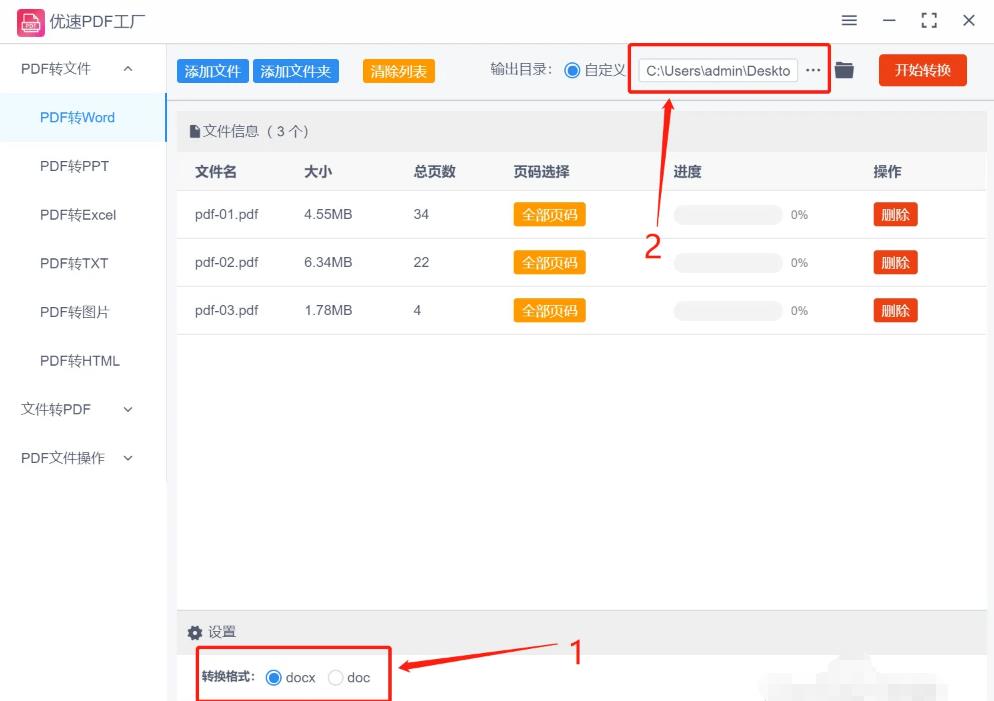The width and height of the screenshot is (994, 701).
Task: Click the 开始转换 button
Action: point(922,70)
